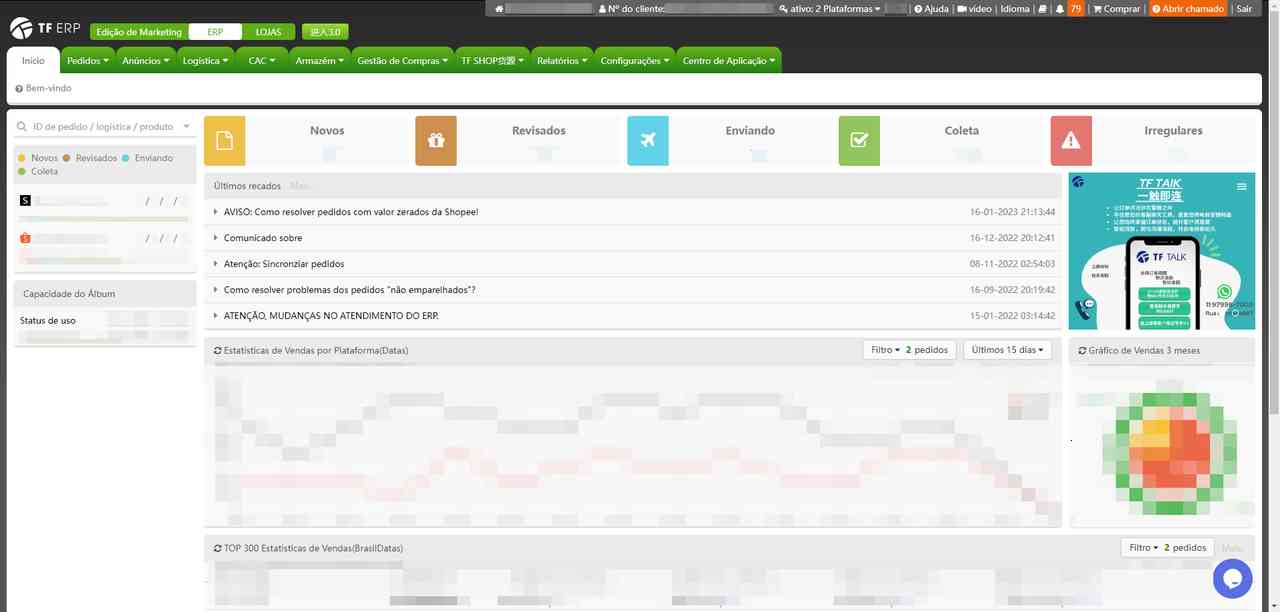Click the order ID search input field
This screenshot has width=1280, height=612.
(x=100, y=127)
